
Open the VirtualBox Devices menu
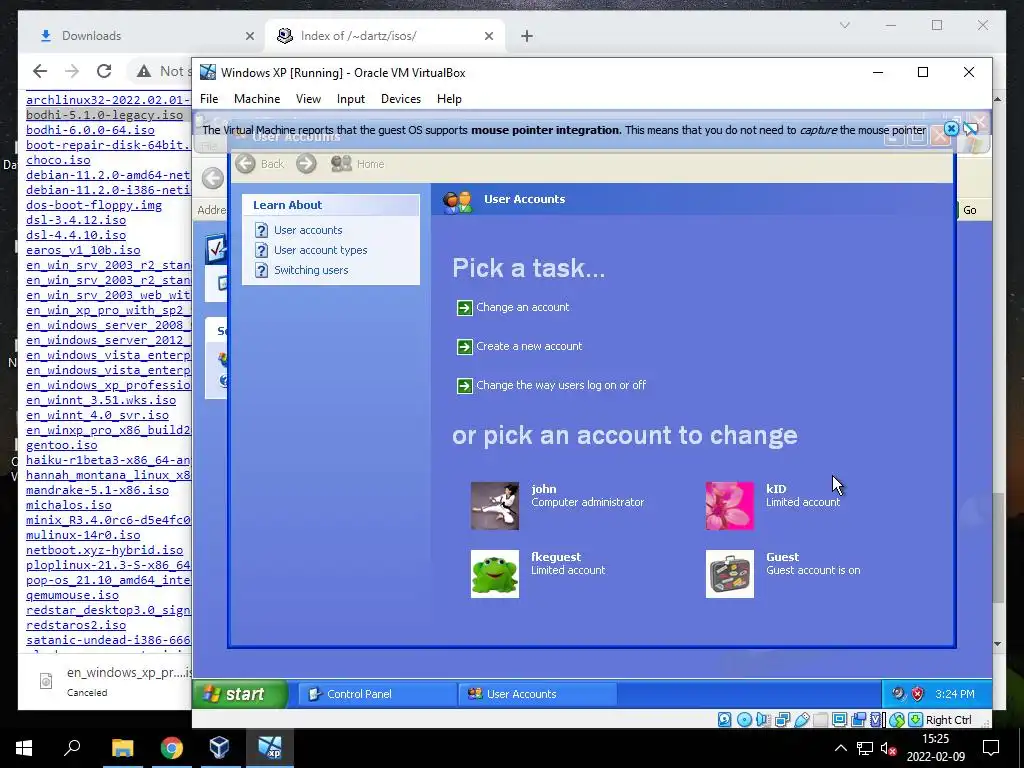(x=401, y=99)
